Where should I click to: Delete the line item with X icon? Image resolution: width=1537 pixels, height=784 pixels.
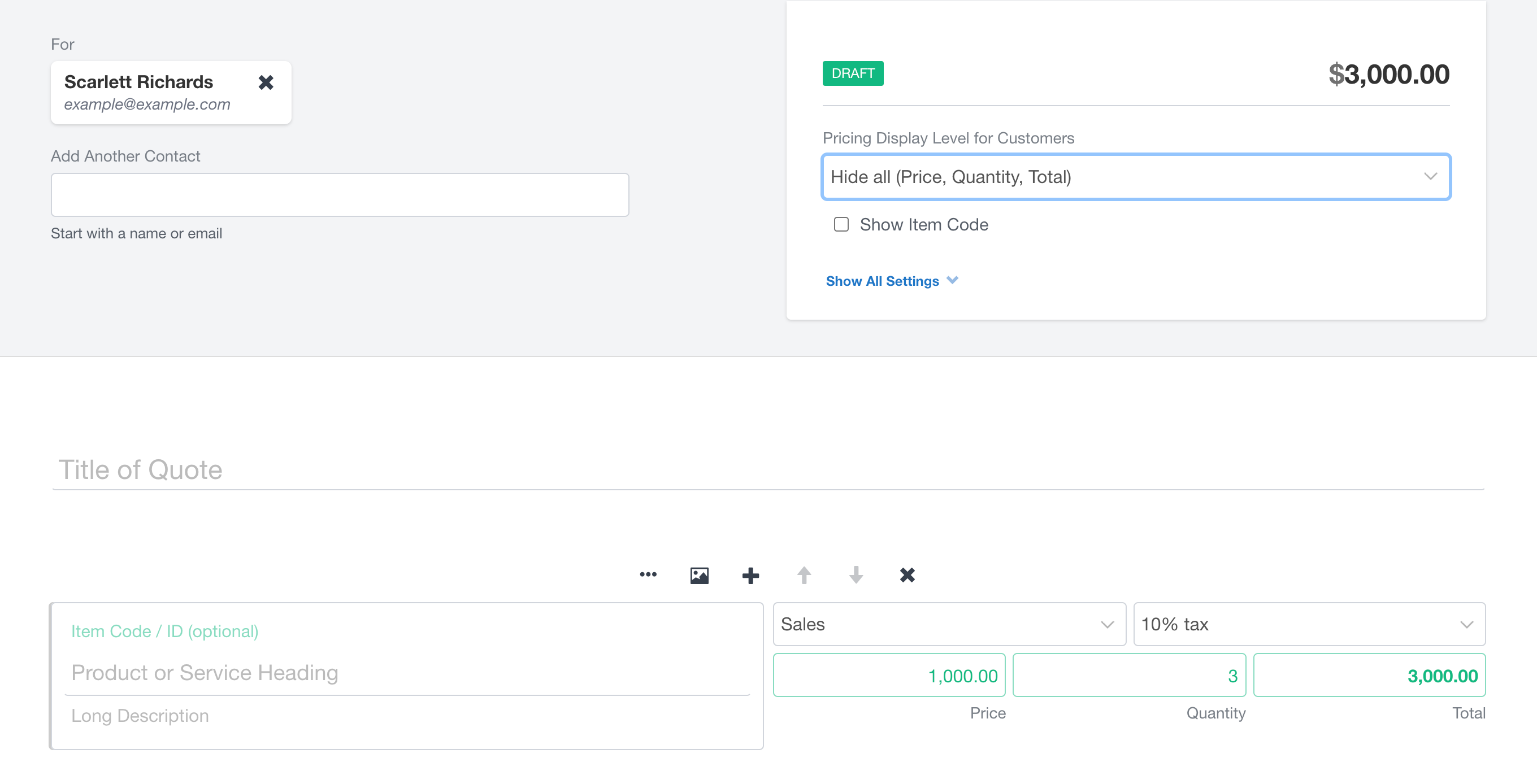[908, 576]
